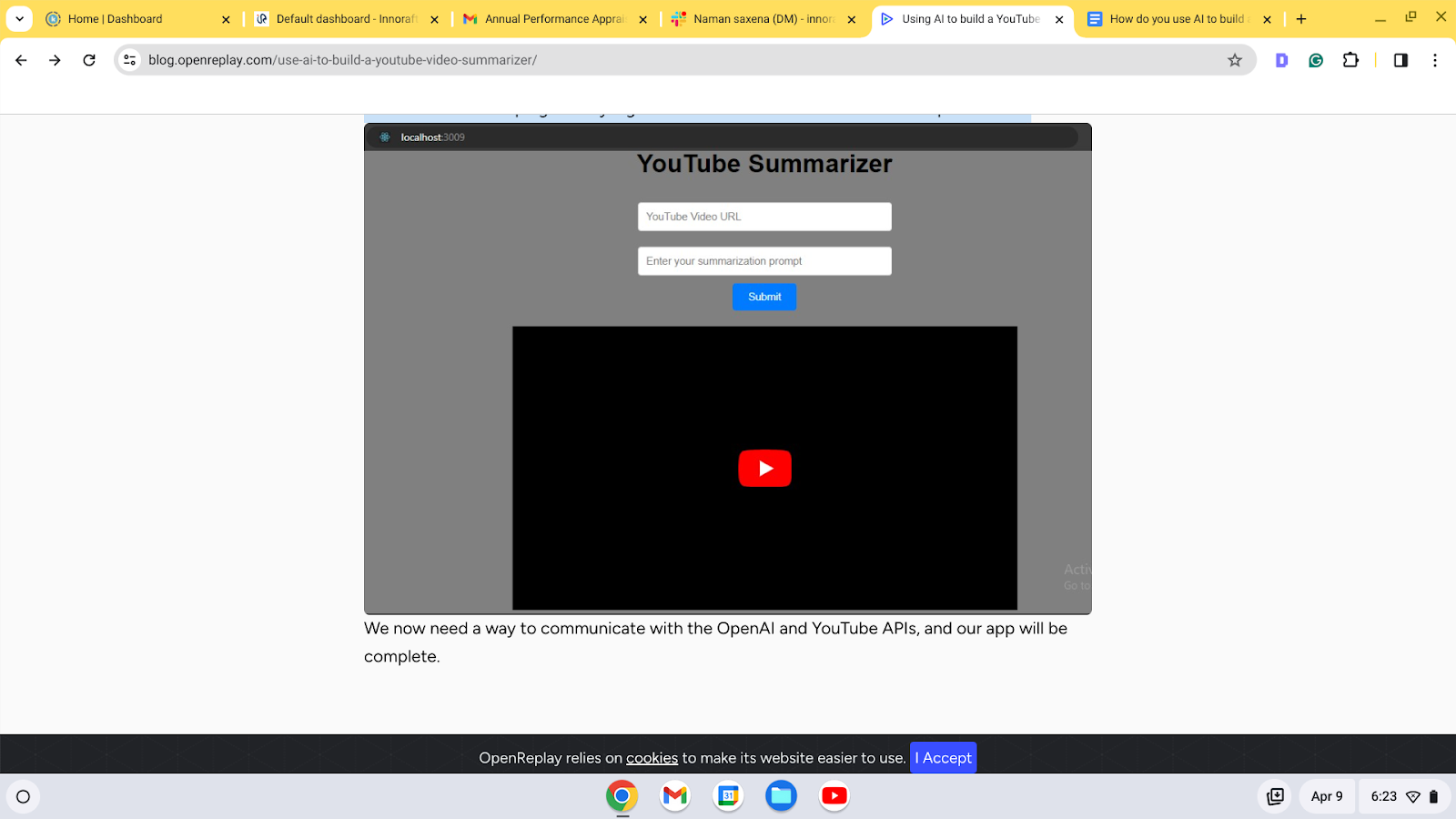1456x819 pixels.
Task: Click the blue Submit button
Action: coord(764,297)
